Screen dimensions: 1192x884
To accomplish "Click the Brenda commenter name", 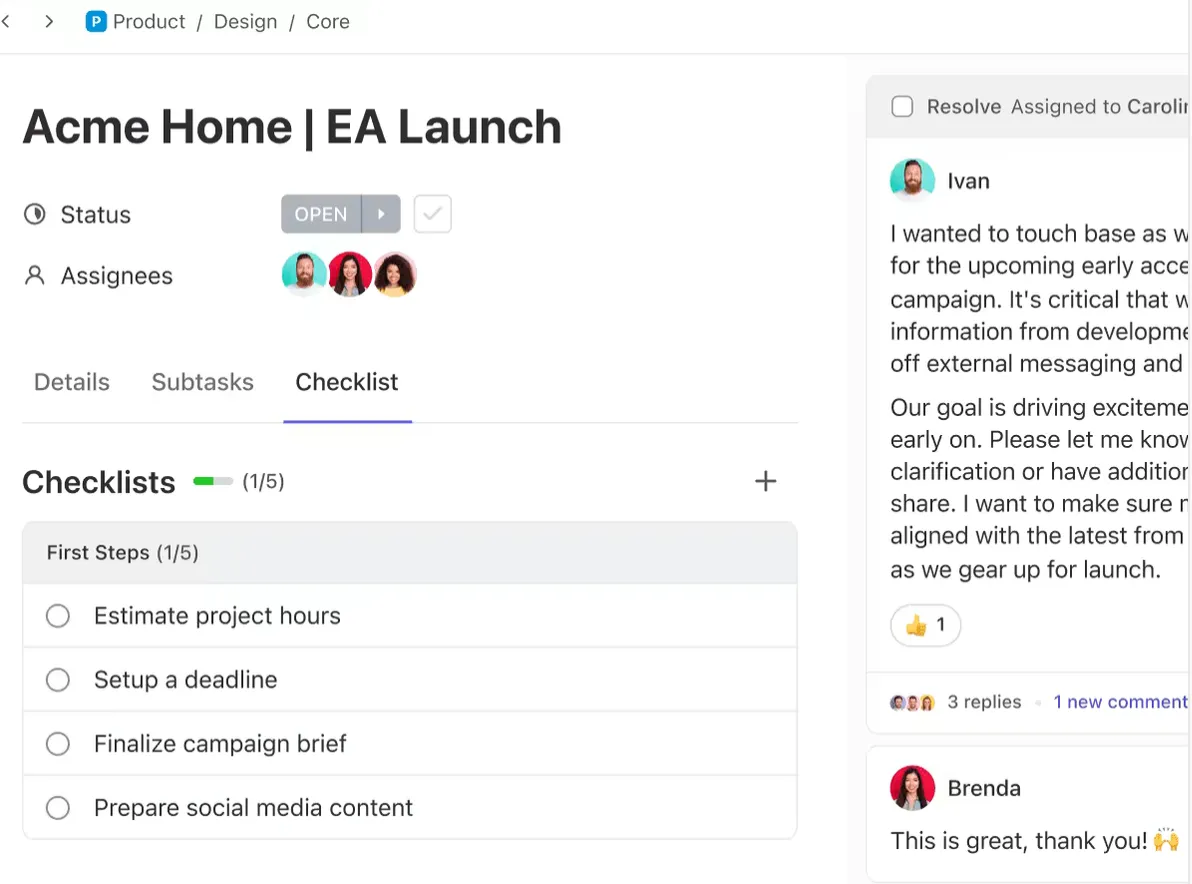I will (x=984, y=788).
